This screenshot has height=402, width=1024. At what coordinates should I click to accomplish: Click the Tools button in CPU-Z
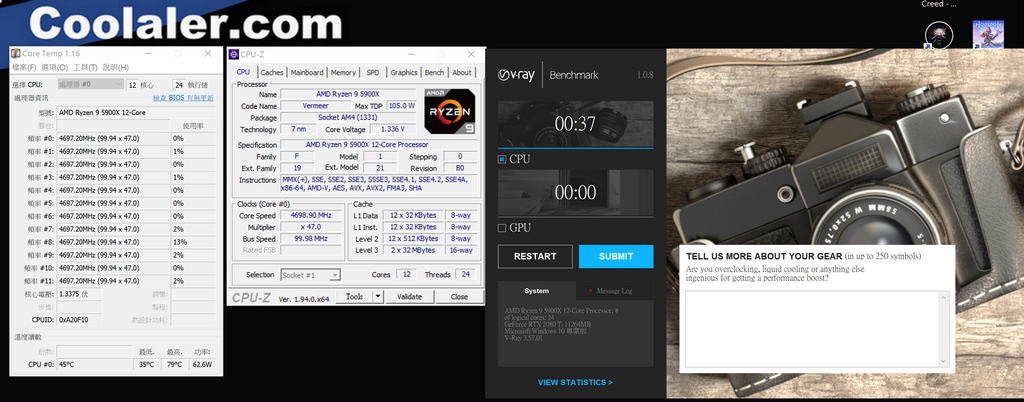point(354,296)
